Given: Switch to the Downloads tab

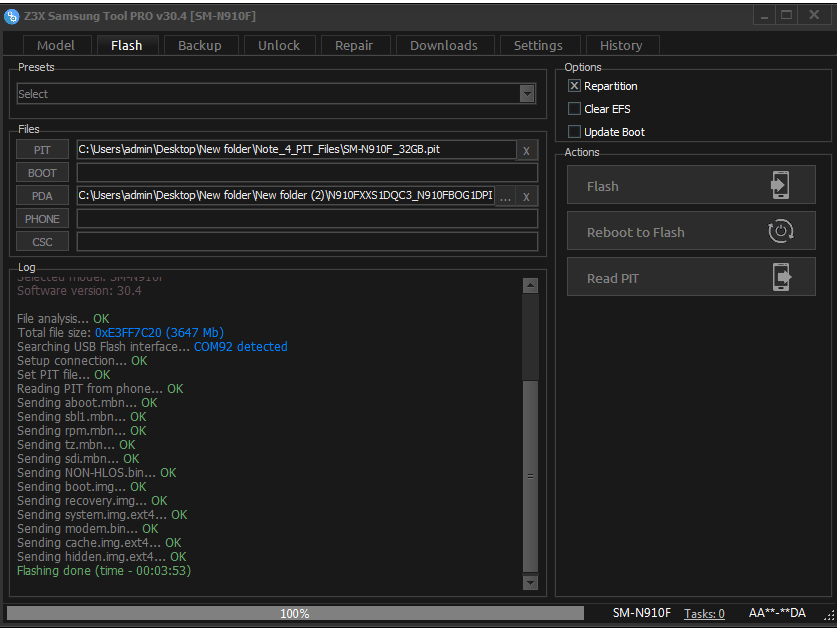Looking at the screenshot, I should tap(444, 45).
